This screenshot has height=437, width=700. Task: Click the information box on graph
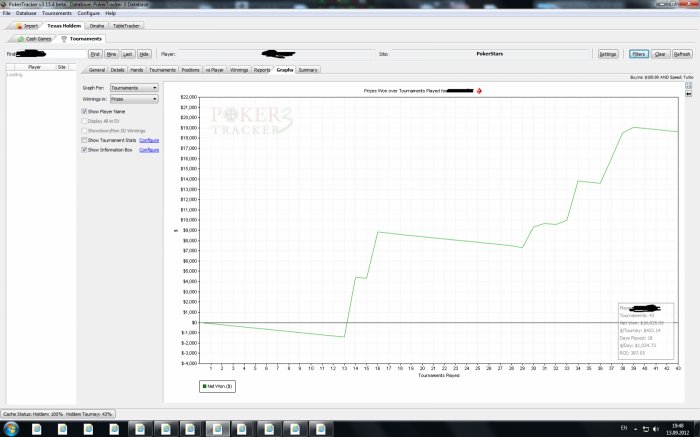[x=646, y=331]
